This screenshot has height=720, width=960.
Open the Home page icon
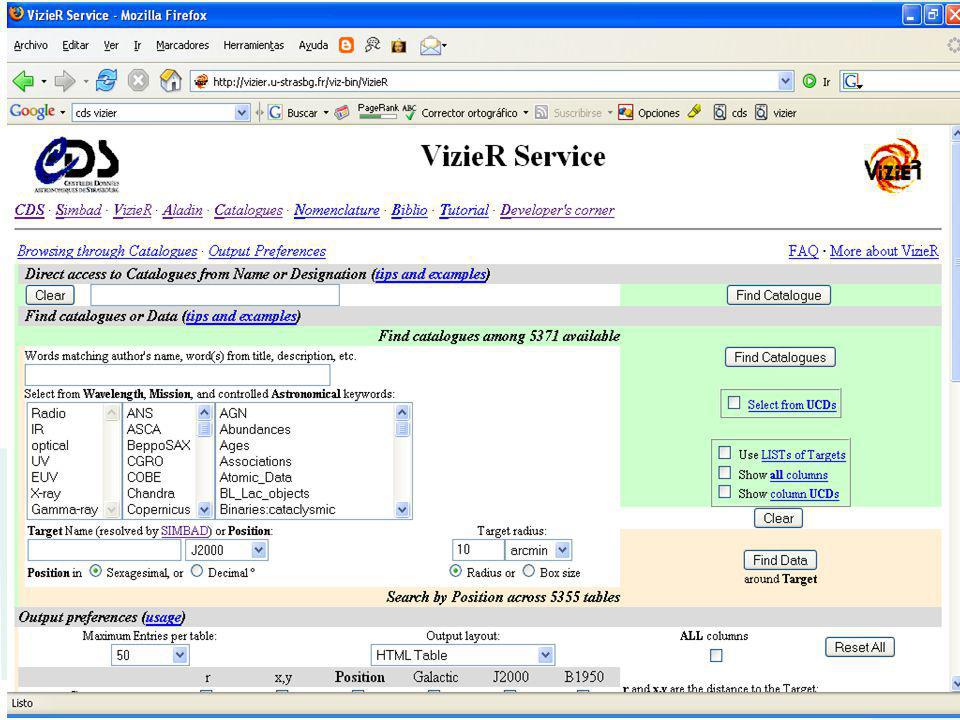pyautogui.click(x=170, y=81)
